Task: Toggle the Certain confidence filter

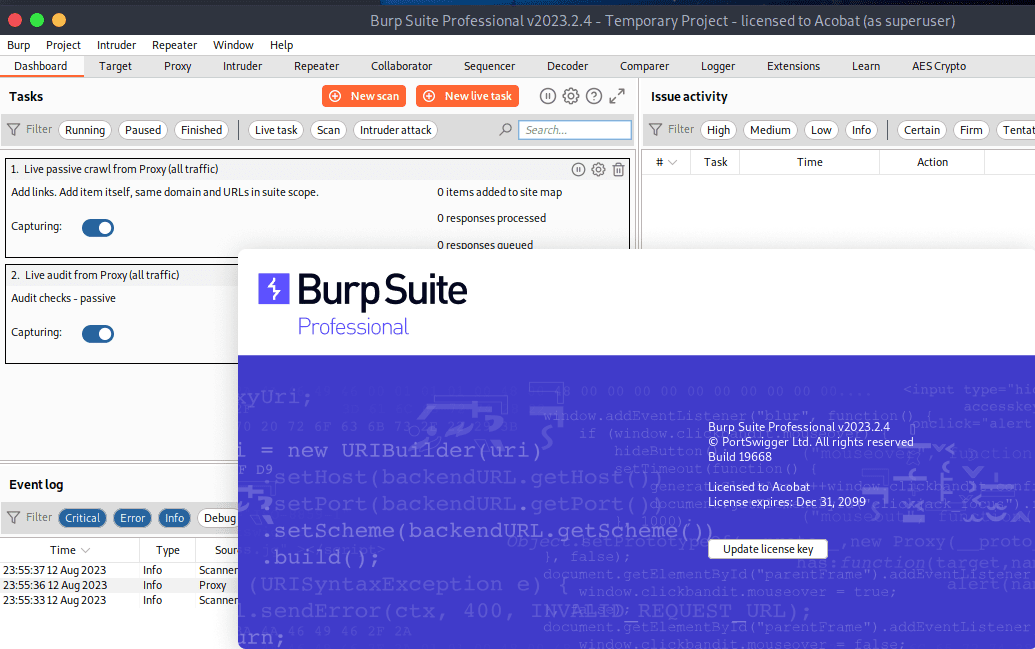Action: [922, 130]
